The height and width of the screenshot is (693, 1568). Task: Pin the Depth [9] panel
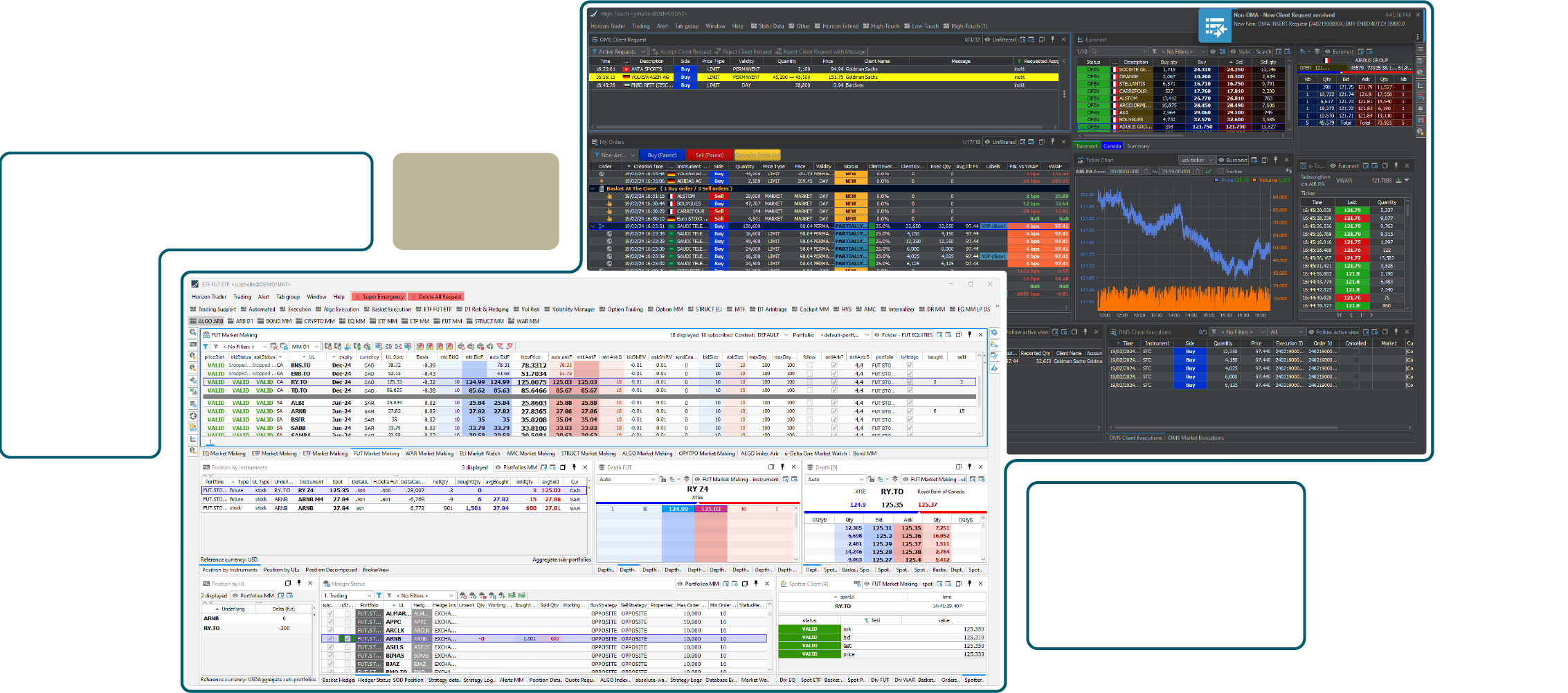(969, 467)
